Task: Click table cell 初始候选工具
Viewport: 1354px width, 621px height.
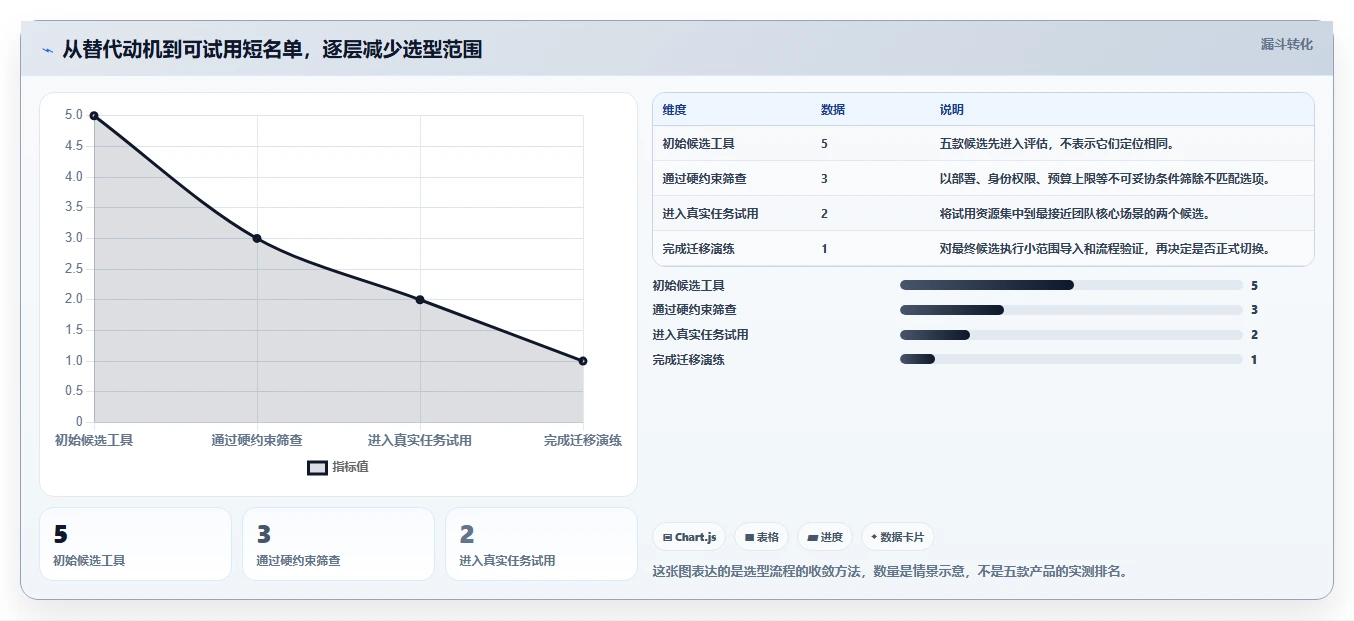Action: pyautogui.click(x=699, y=144)
